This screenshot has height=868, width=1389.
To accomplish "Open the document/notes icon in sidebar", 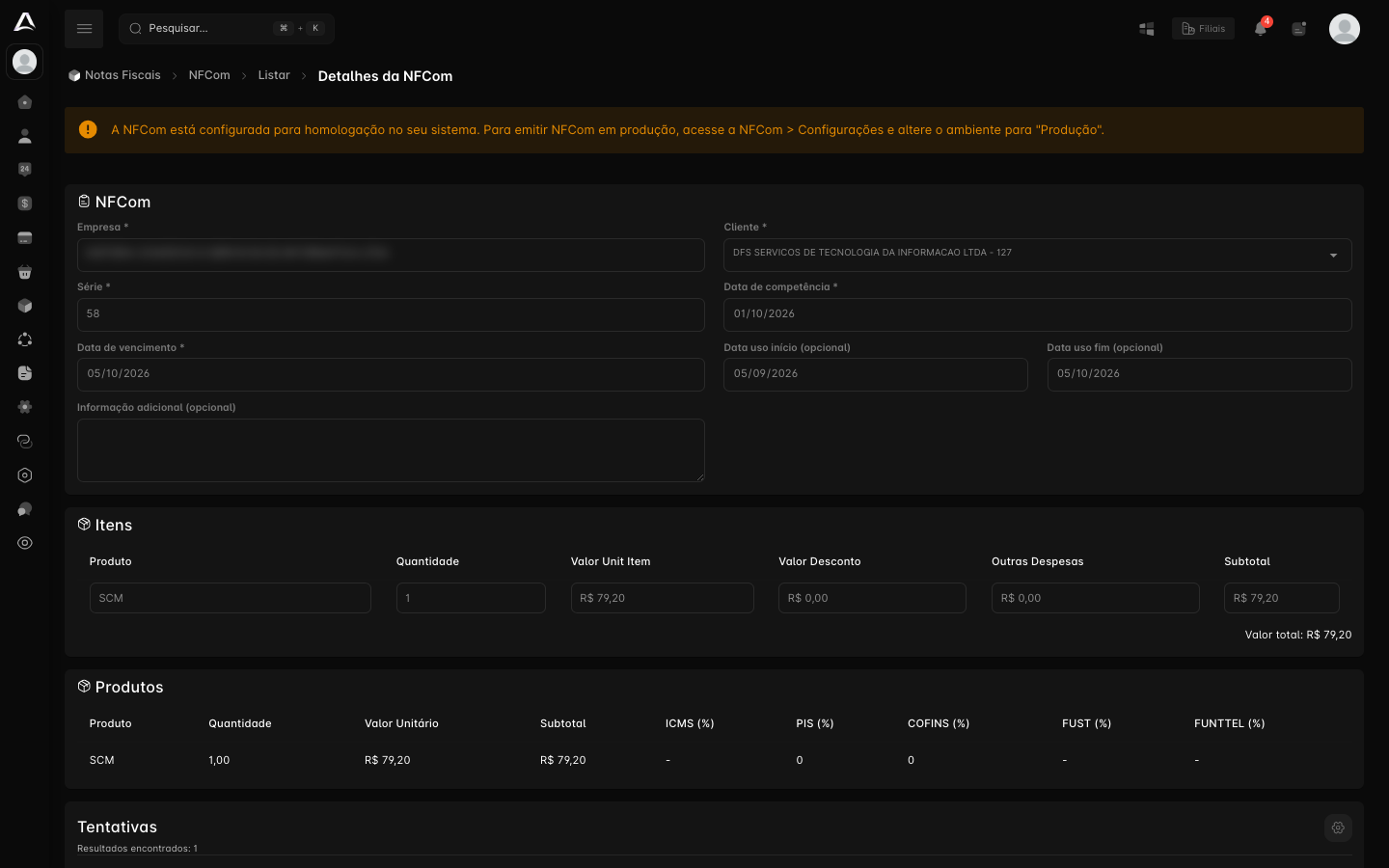I will 25,373.
